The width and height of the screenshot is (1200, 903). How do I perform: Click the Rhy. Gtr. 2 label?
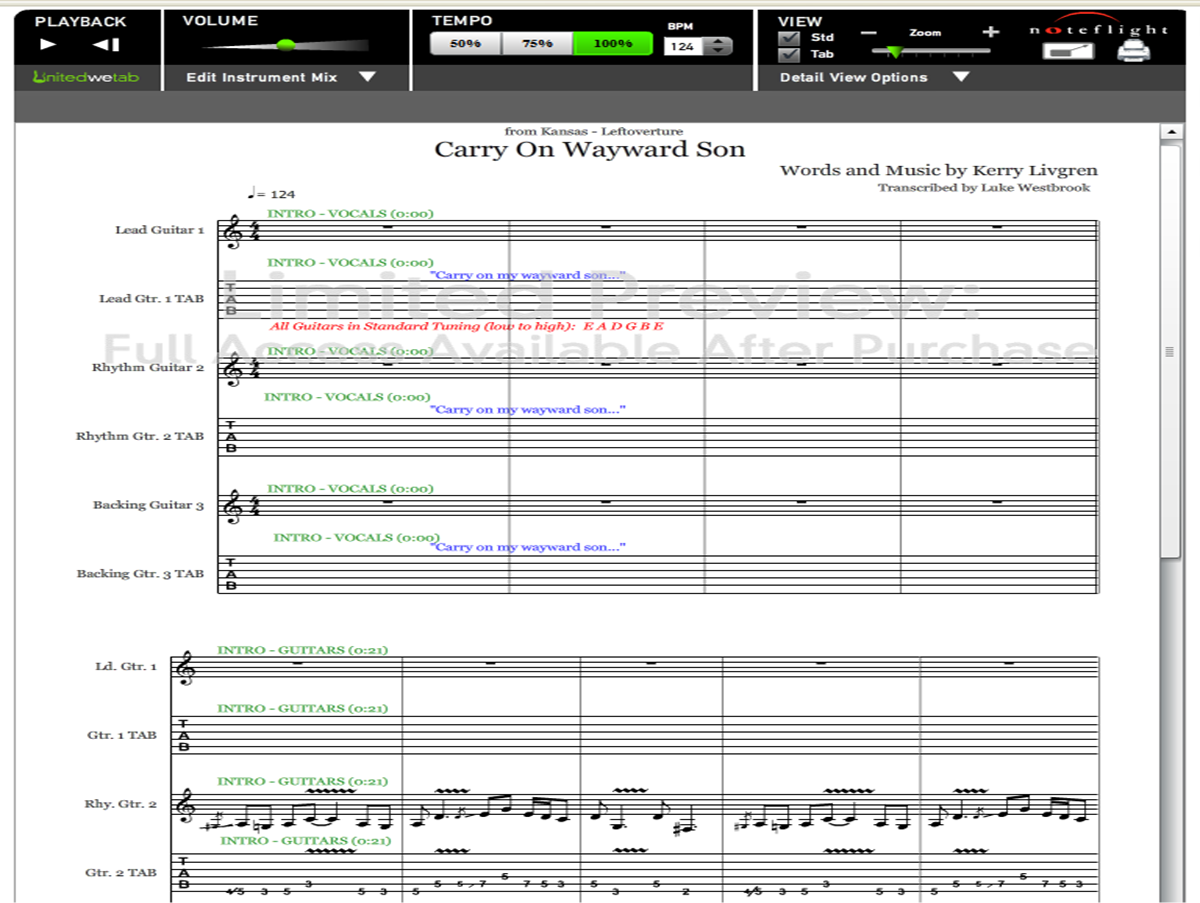tap(121, 804)
